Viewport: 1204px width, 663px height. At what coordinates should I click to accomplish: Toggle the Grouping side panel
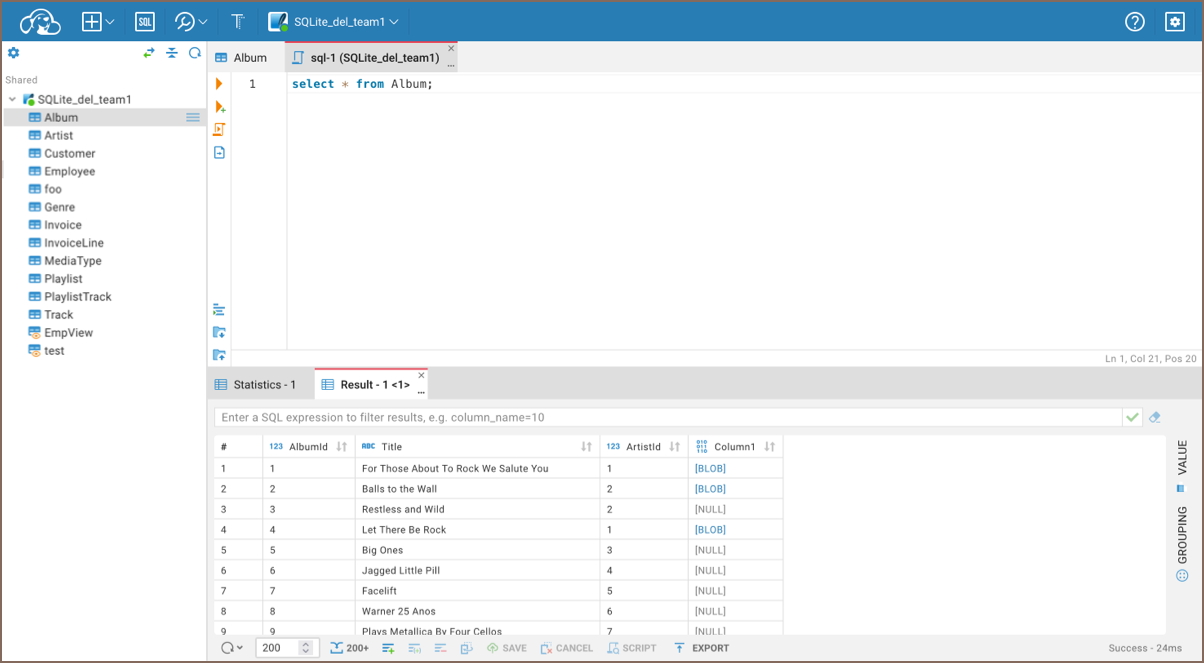click(1182, 543)
